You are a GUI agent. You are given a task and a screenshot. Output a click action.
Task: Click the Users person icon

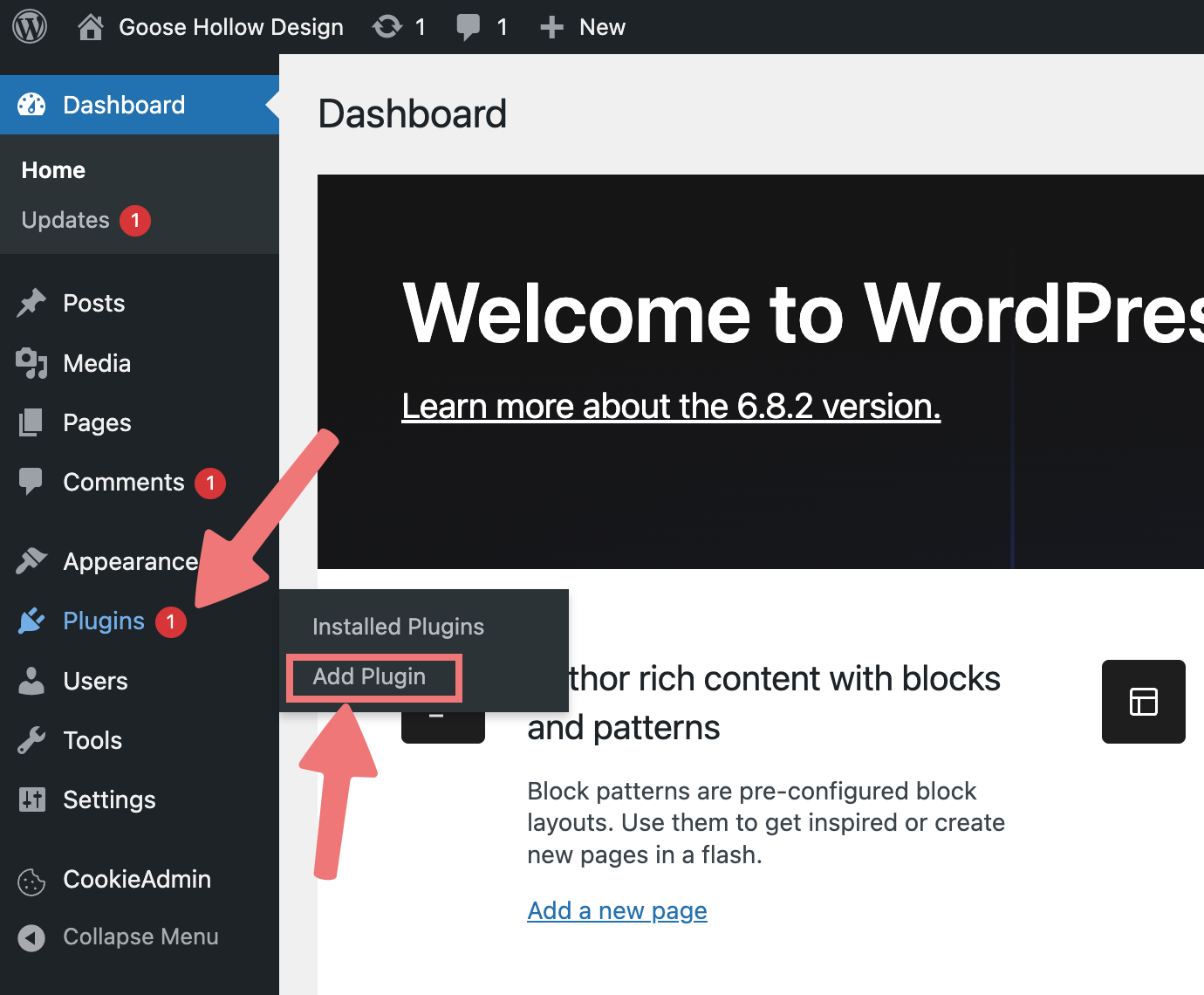[x=31, y=681]
